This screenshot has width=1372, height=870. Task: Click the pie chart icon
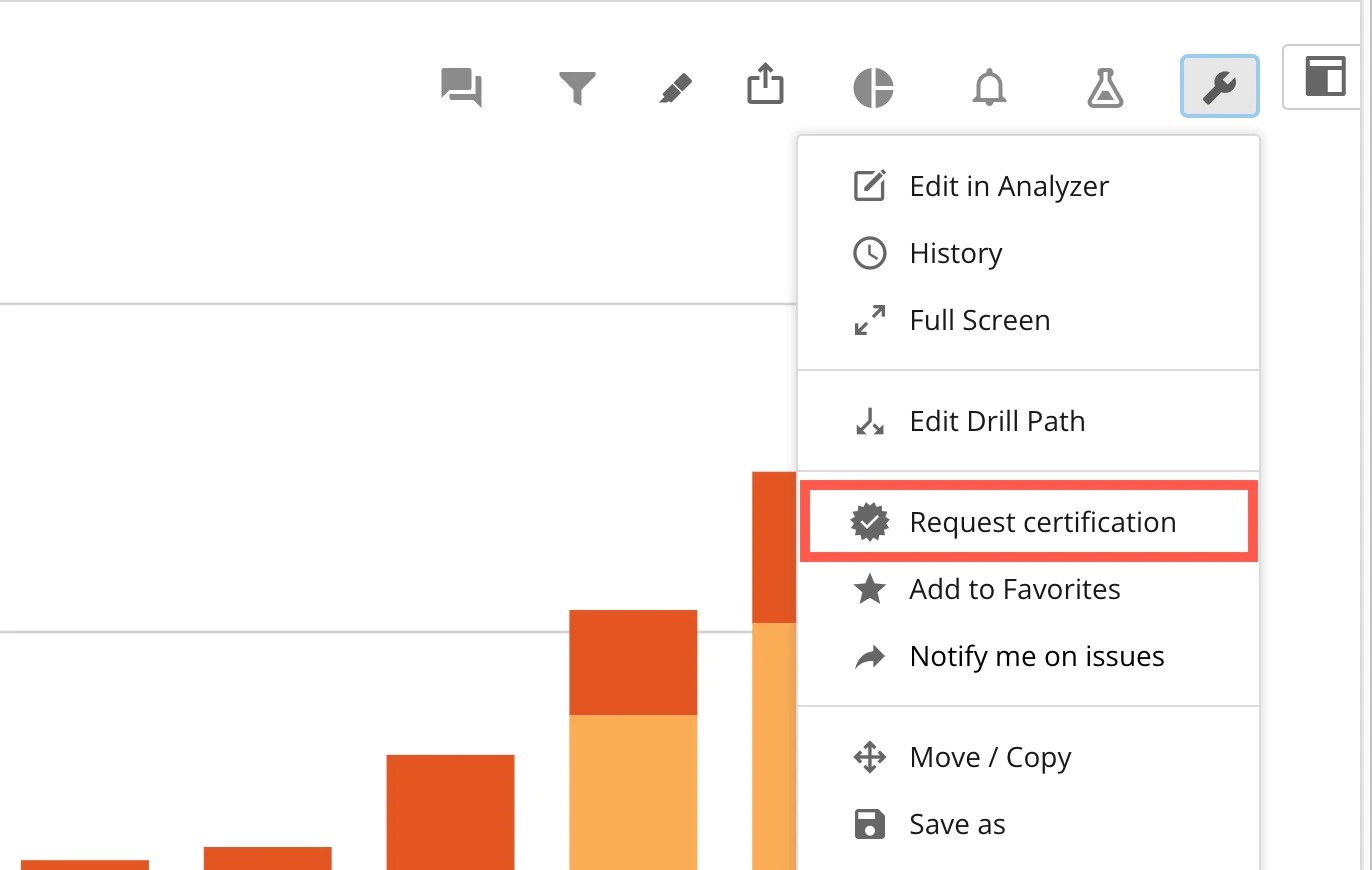coord(873,88)
